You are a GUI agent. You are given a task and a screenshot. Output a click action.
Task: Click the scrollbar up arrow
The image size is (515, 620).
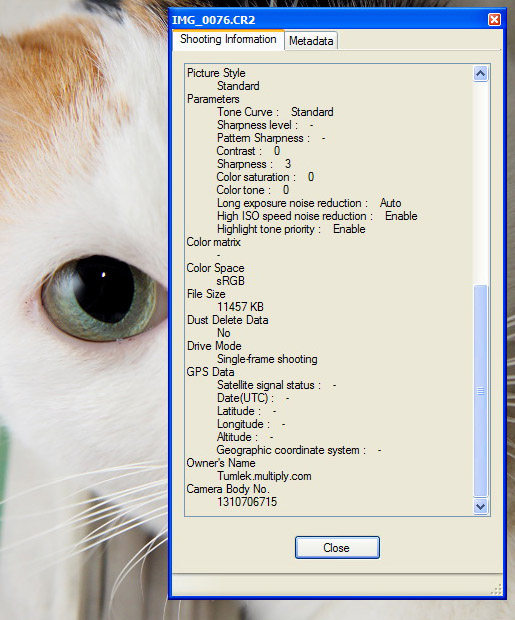click(x=480, y=74)
